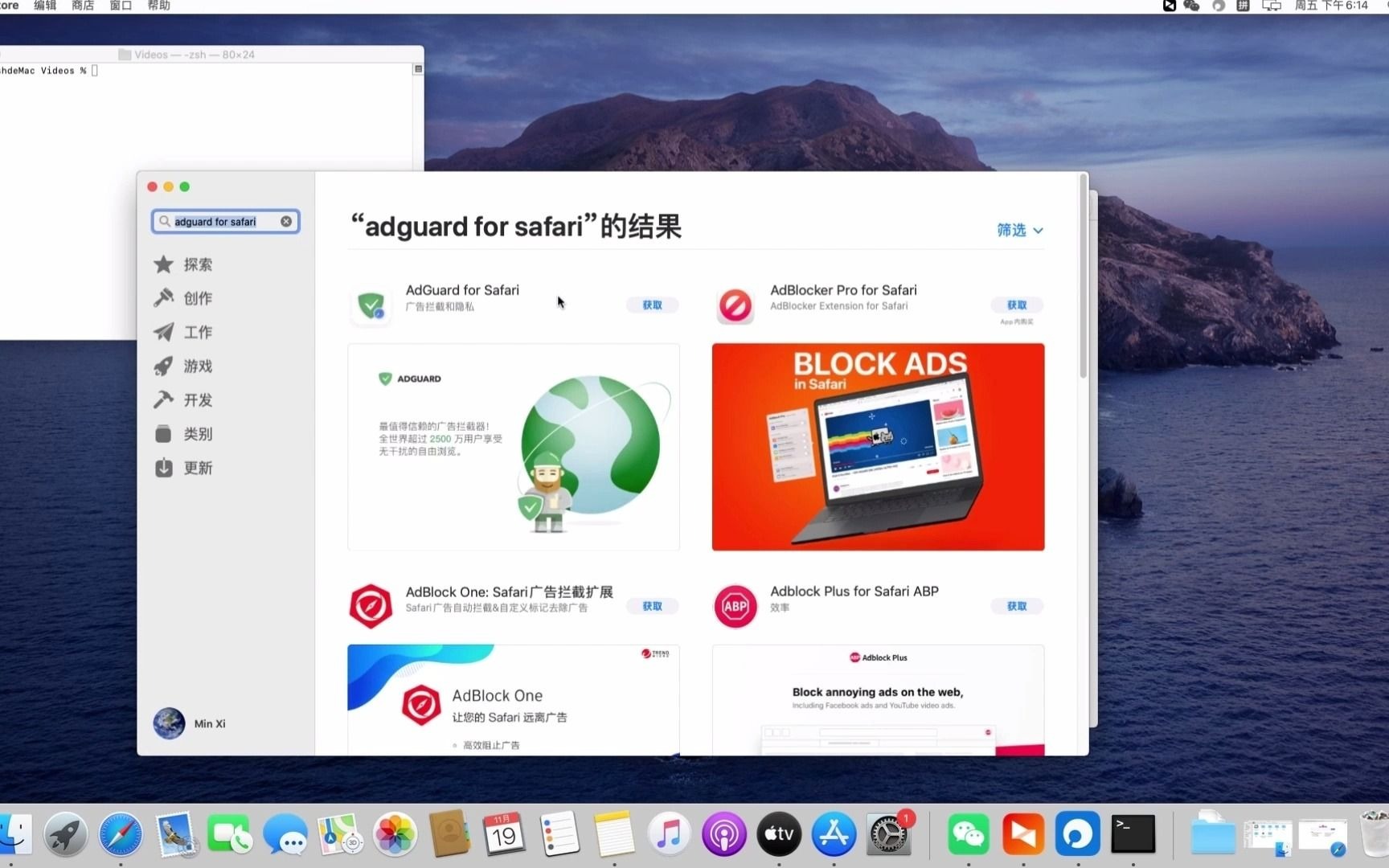Open Terminal from the Dock
The image size is (1389, 868).
[1133, 834]
